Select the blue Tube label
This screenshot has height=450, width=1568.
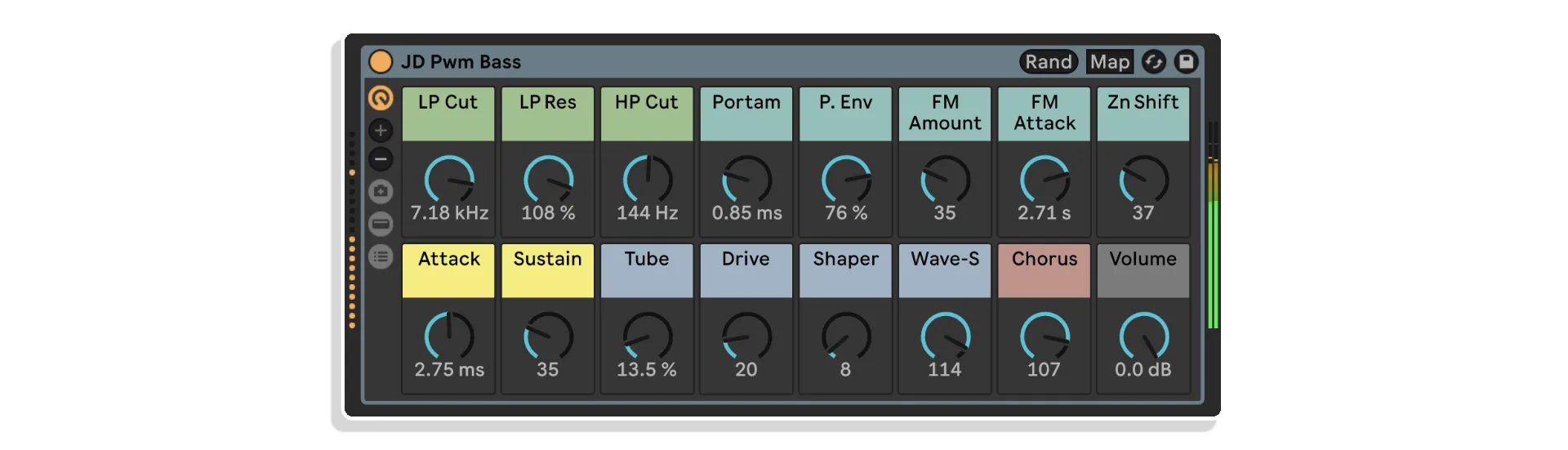coord(647,271)
